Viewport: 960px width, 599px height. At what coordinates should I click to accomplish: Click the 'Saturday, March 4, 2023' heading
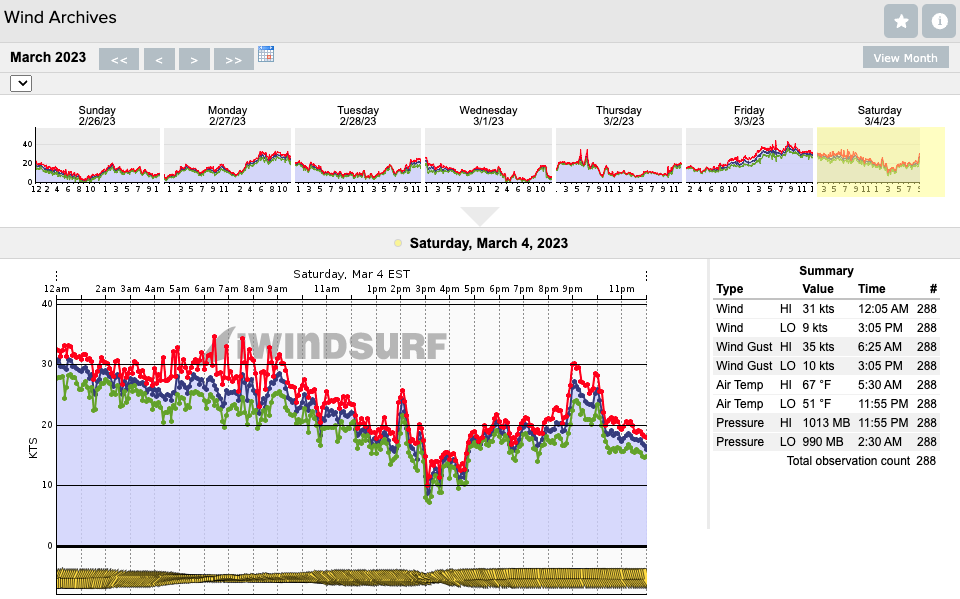click(489, 243)
